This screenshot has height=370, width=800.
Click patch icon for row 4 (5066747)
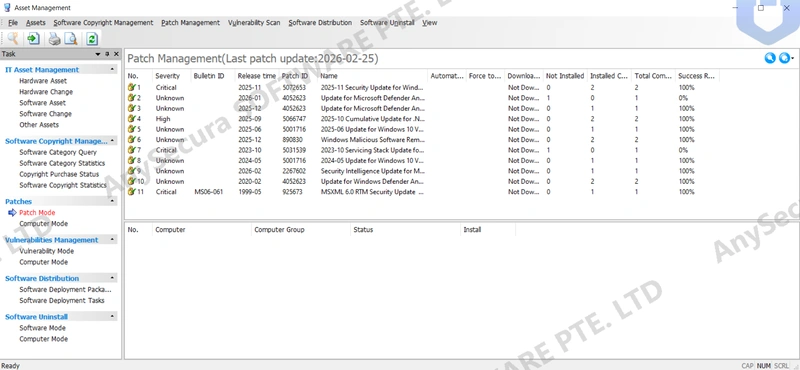(x=132, y=118)
